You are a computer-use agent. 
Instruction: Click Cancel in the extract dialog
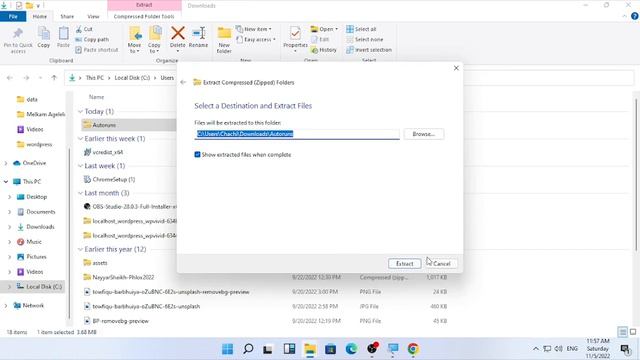(441, 264)
